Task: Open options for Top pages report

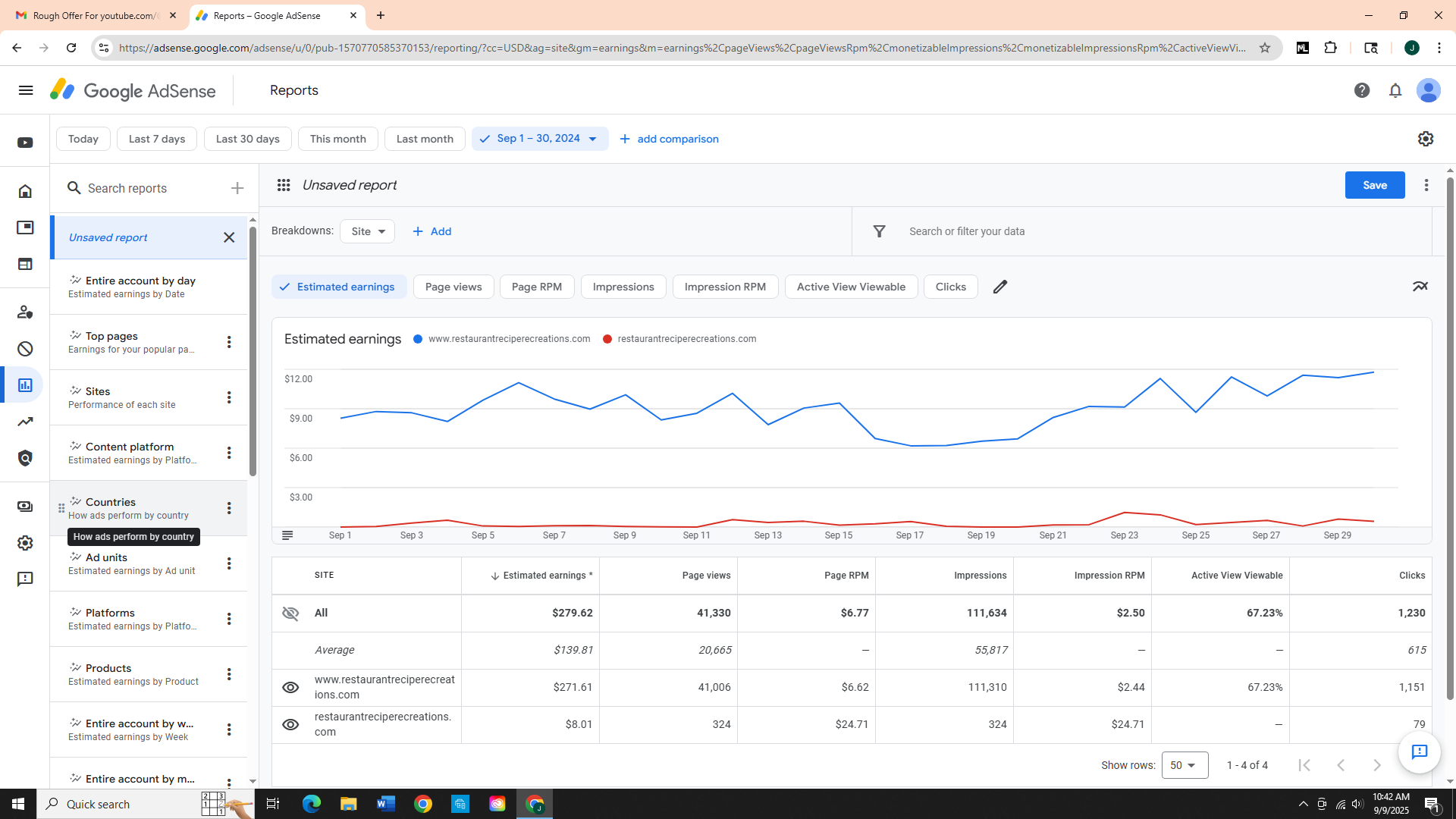Action: 229,342
